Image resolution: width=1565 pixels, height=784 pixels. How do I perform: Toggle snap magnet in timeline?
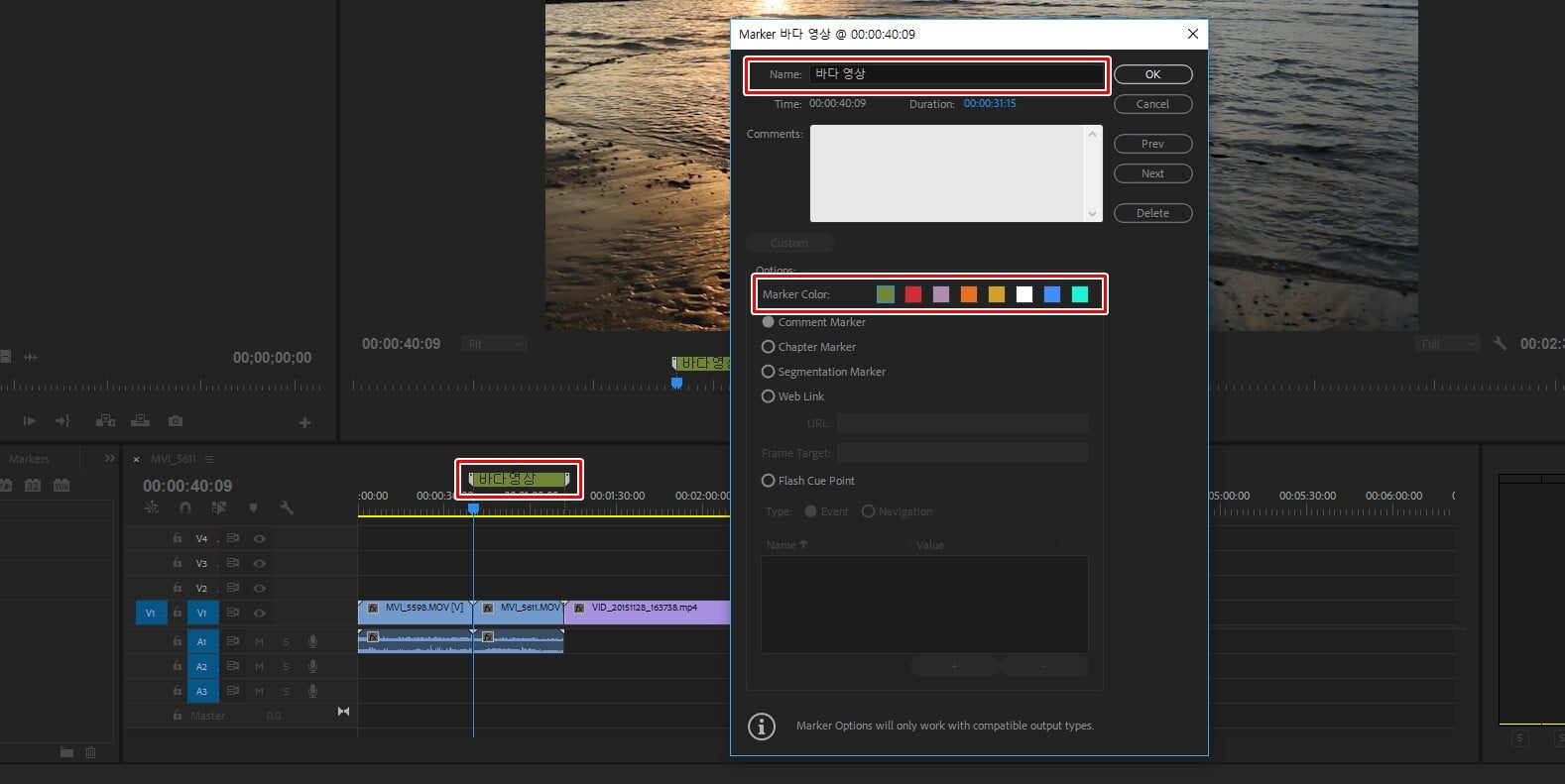tap(185, 507)
